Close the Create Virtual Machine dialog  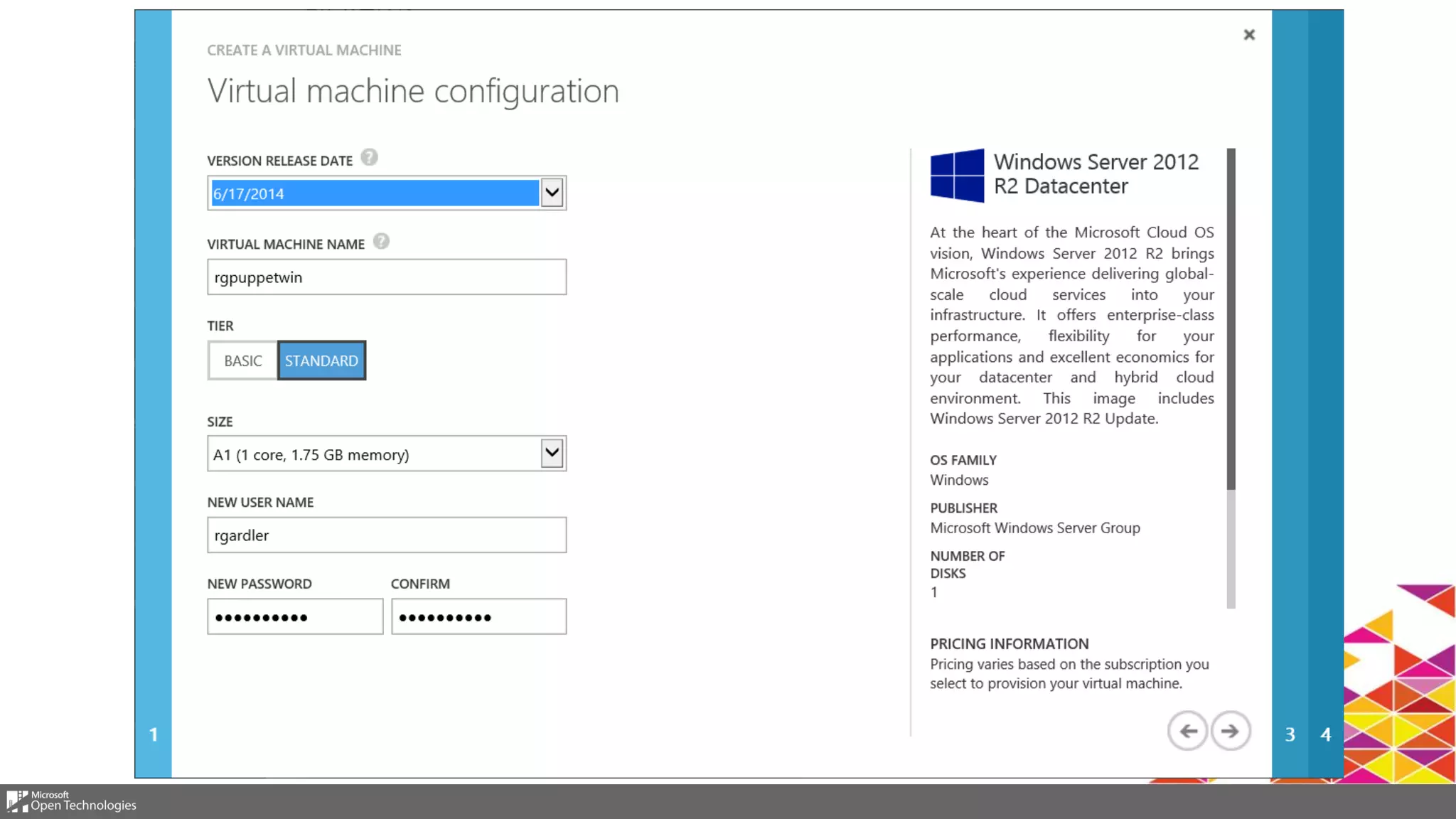pyautogui.click(x=1249, y=35)
